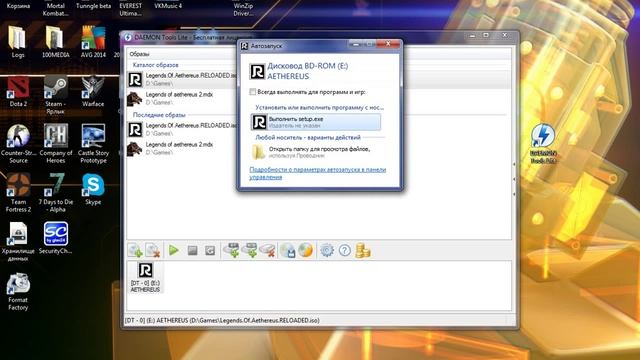Click the Team Fortress 2 desktop icon
Screen dimensions: 640x360
coord(18,193)
